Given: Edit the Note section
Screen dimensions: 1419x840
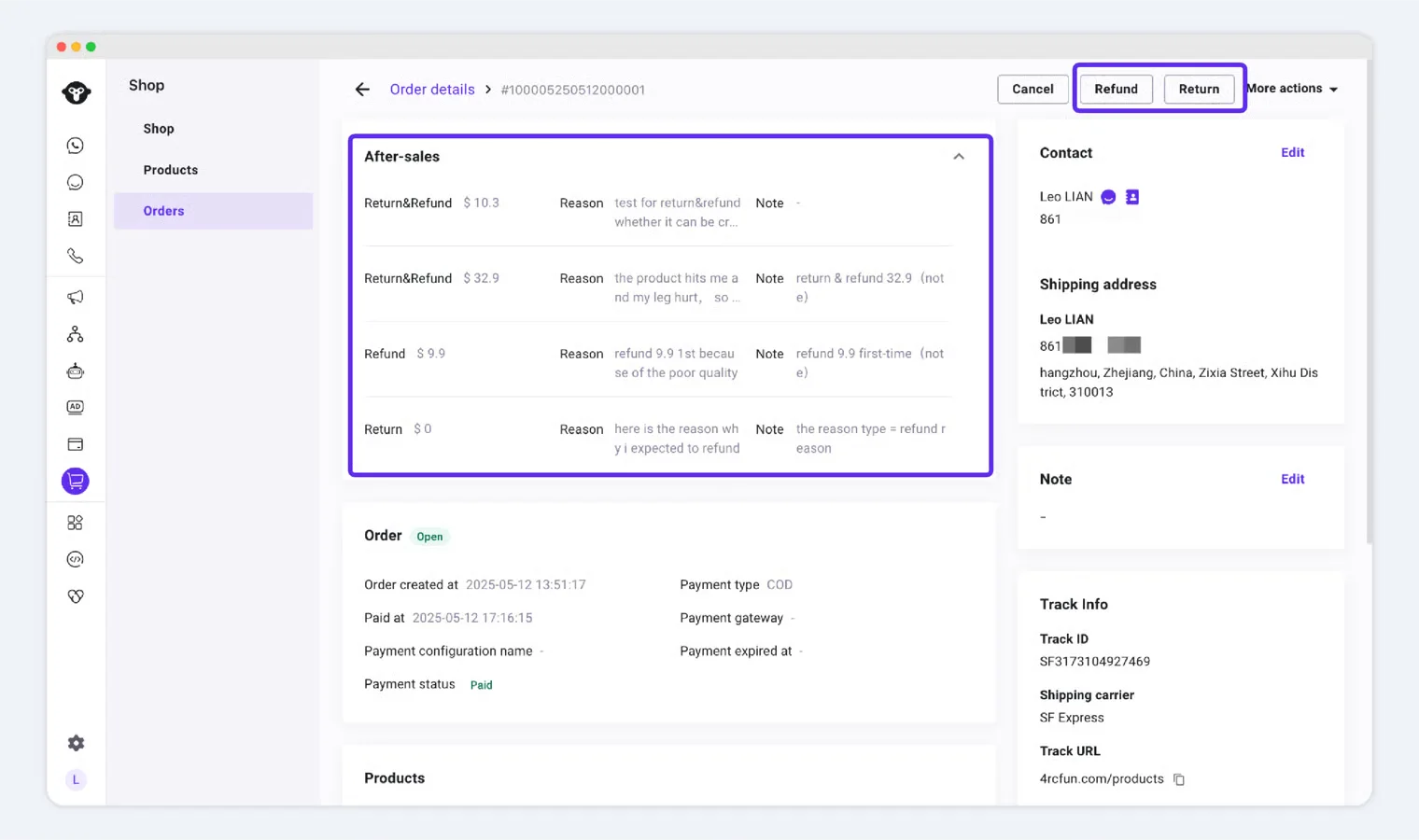Looking at the screenshot, I should pos(1293,479).
